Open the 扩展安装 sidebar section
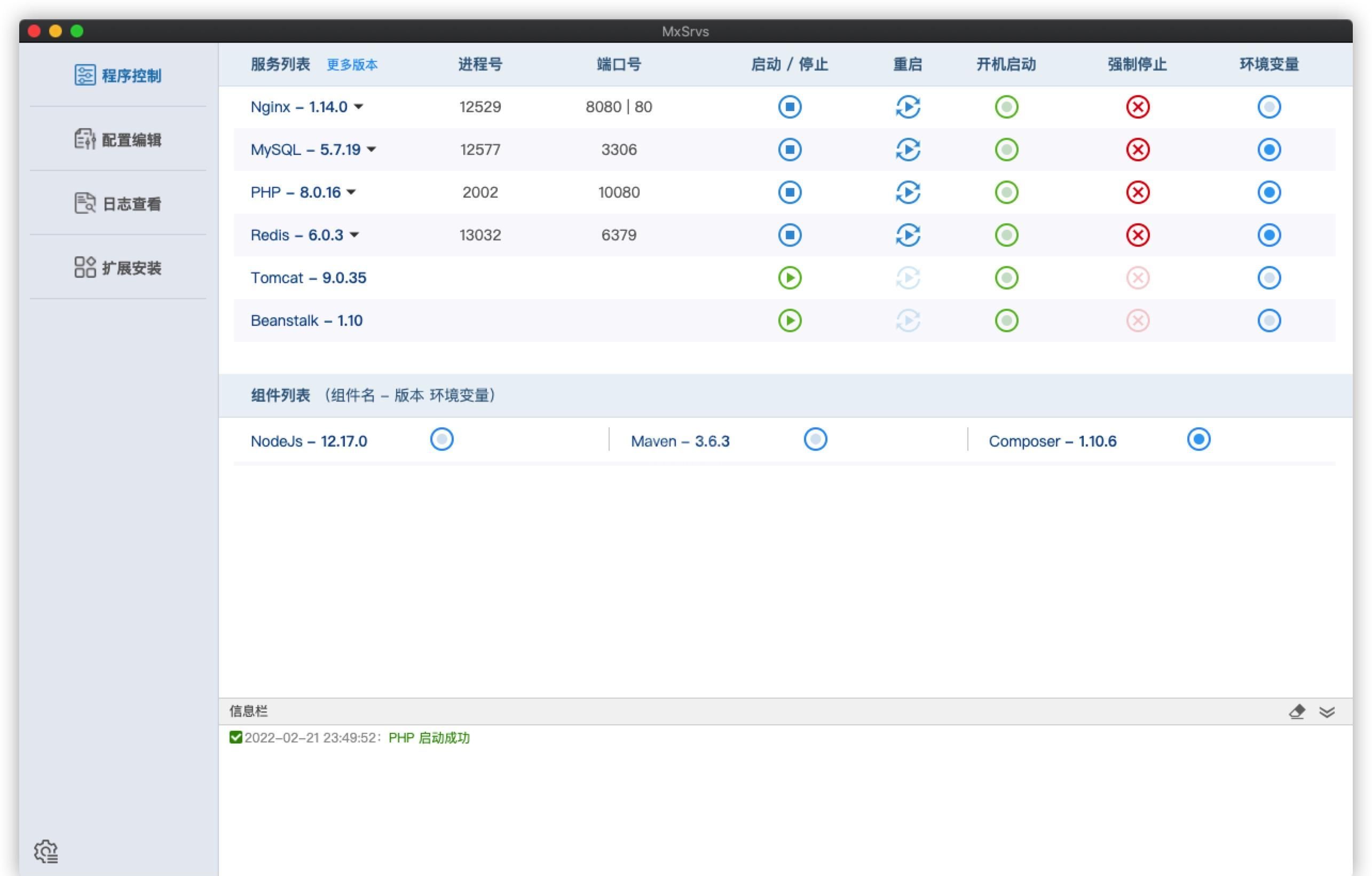This screenshot has width=1372, height=876. 118,268
